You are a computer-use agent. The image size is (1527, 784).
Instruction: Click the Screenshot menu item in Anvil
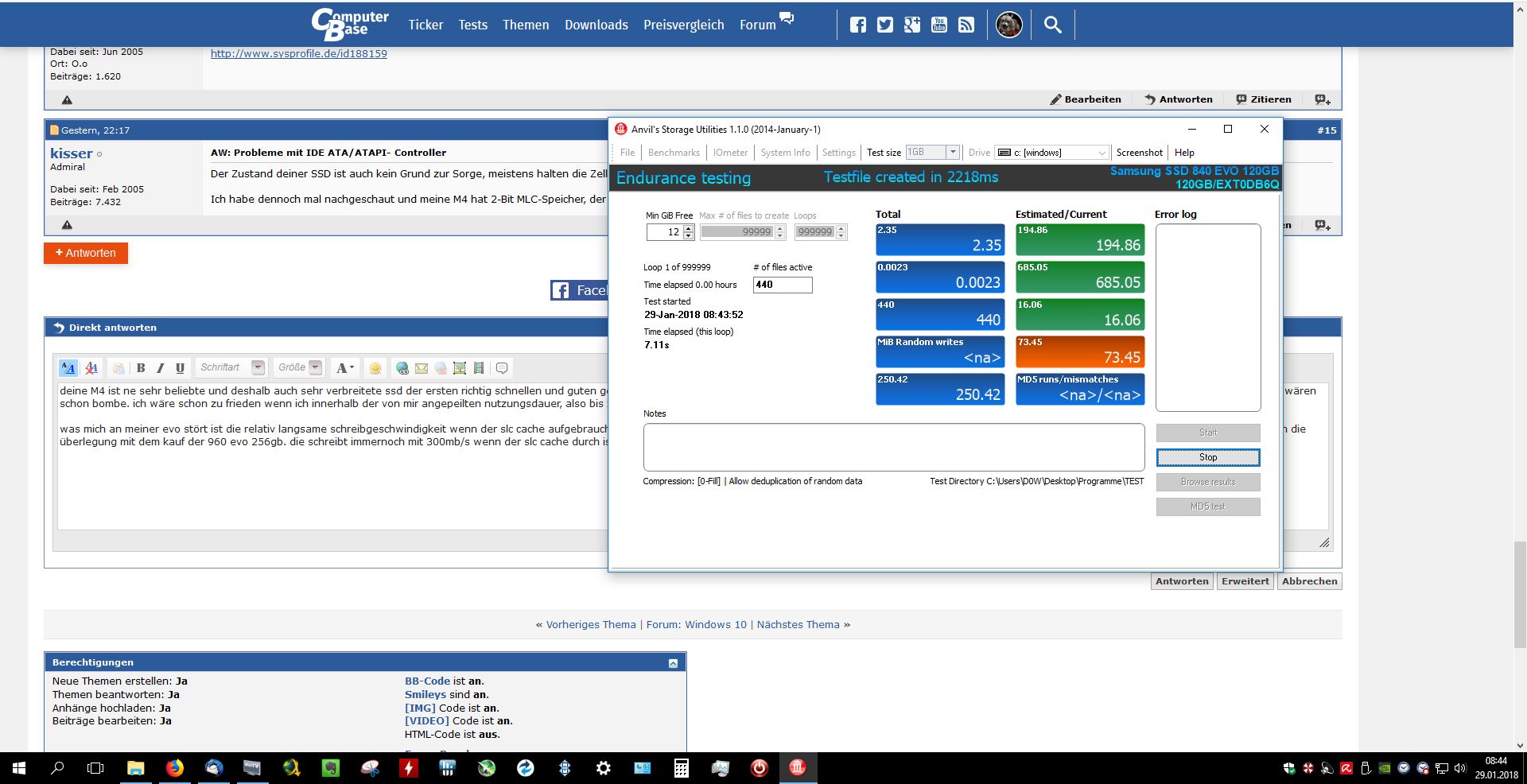1139,153
